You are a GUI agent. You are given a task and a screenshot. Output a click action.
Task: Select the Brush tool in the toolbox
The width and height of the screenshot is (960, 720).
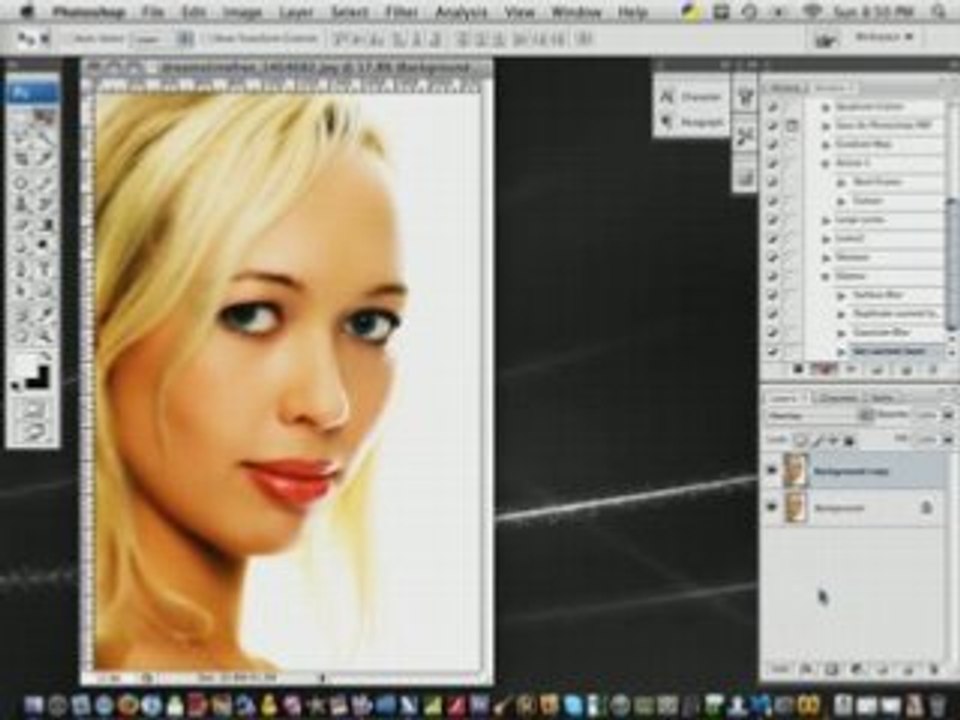45,182
